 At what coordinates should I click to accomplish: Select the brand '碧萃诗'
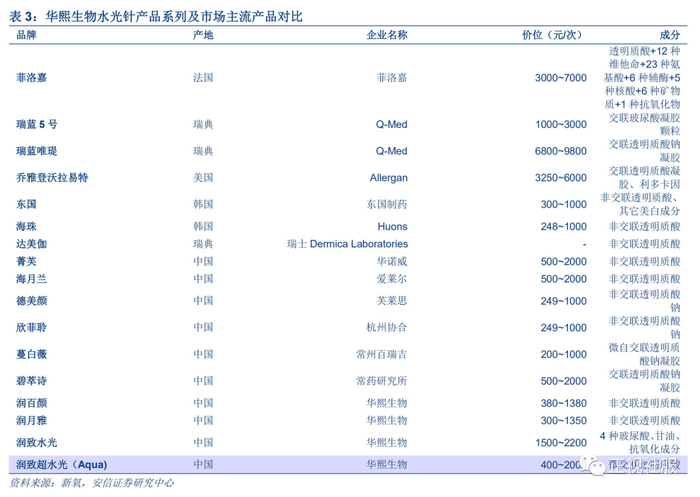(31, 381)
